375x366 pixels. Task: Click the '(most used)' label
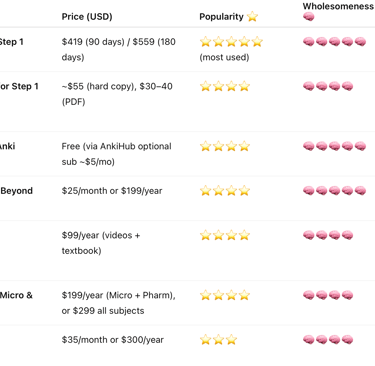[224, 57]
